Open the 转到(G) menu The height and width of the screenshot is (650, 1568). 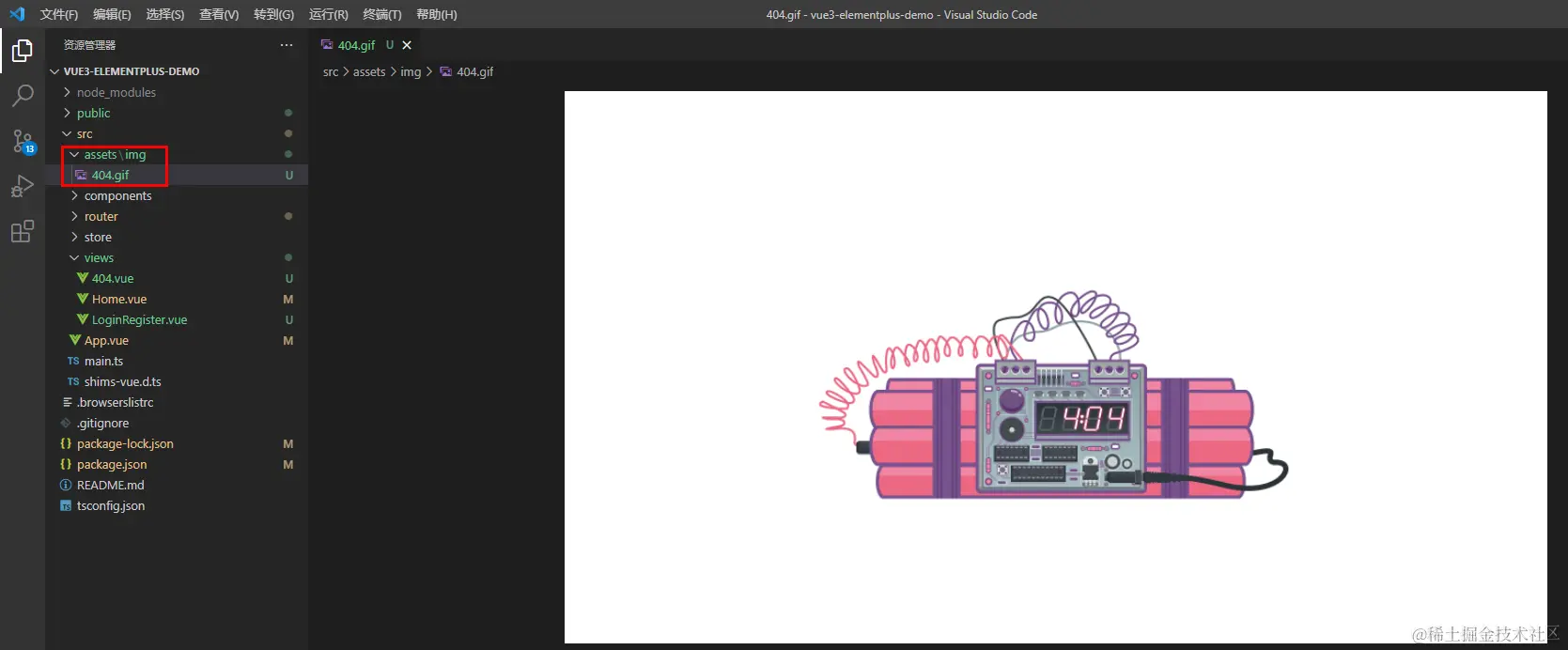(273, 14)
